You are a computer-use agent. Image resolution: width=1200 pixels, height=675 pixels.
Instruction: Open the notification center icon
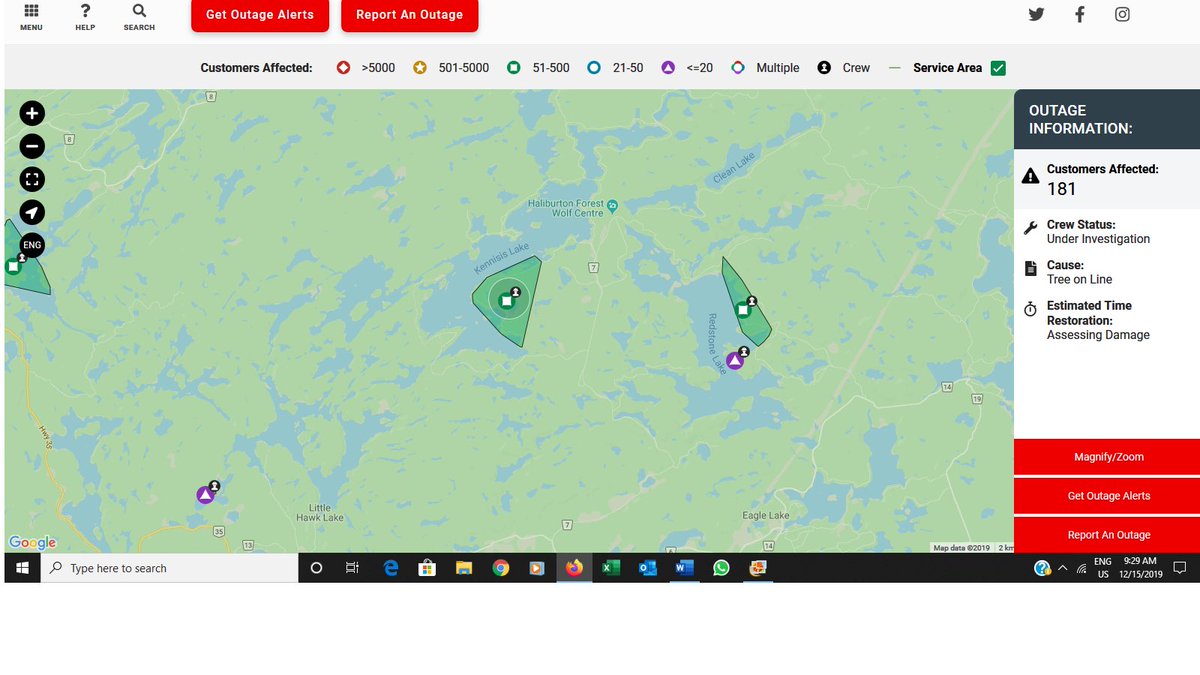pyautogui.click(x=1179, y=568)
